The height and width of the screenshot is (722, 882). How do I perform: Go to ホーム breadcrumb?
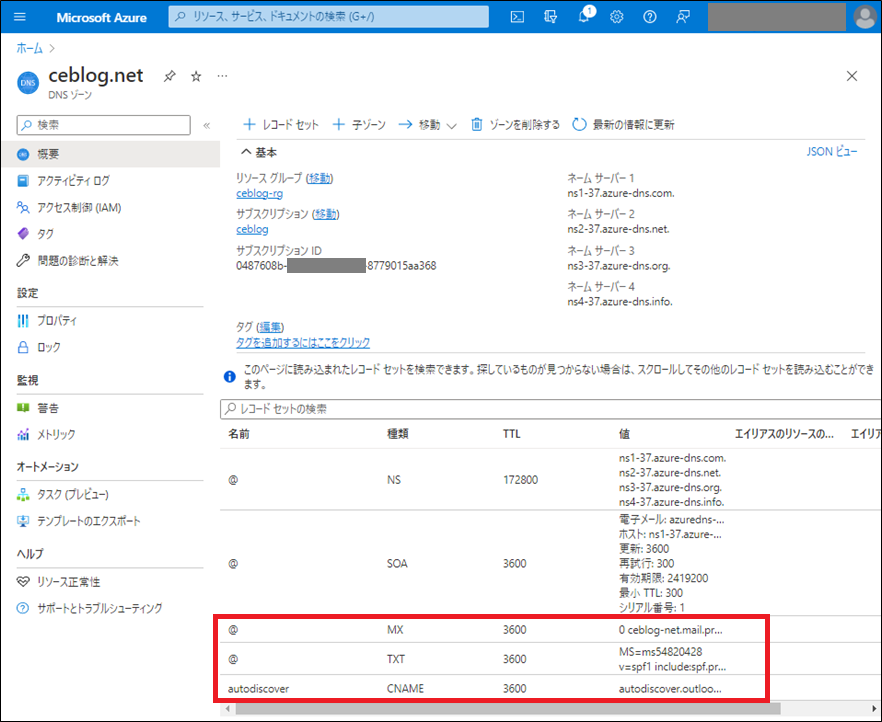(x=29, y=48)
